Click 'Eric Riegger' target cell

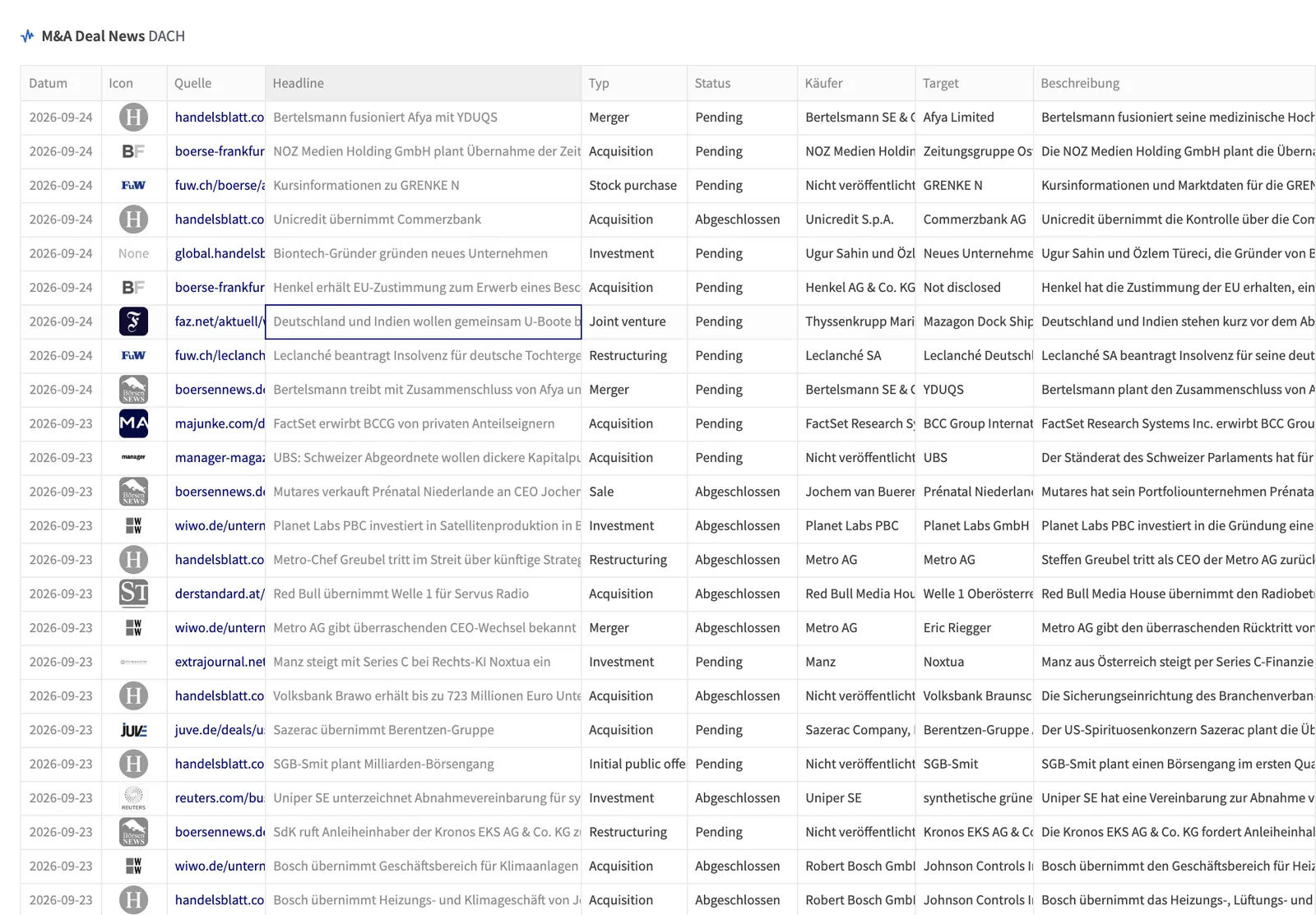pos(974,628)
